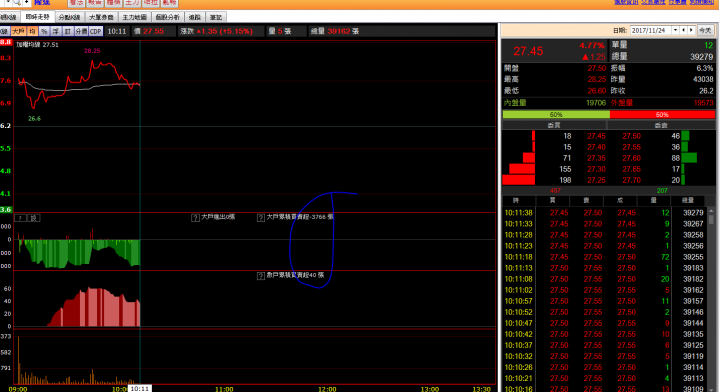This screenshot has width=720, height=392.
Task: Click ask quantity 88 in order book
Action: coord(675,158)
